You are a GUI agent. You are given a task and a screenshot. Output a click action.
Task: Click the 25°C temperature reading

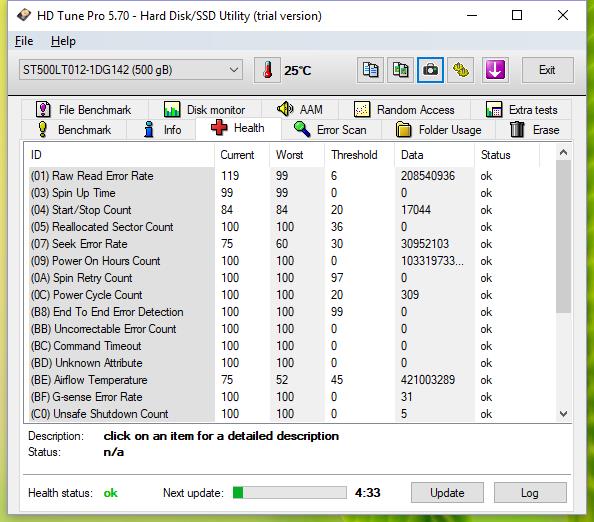[298, 70]
